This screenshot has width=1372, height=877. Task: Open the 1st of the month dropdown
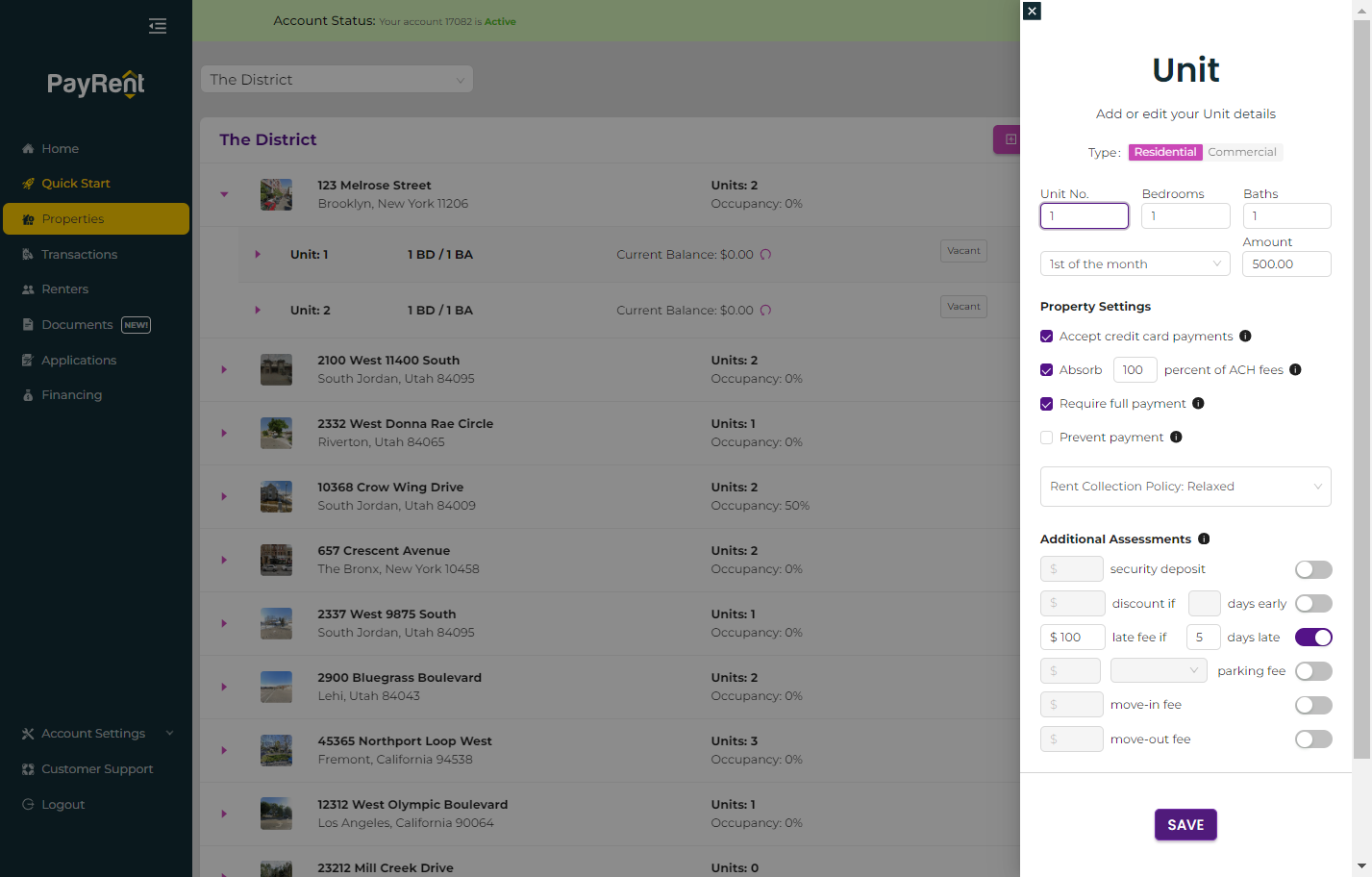coord(1135,264)
